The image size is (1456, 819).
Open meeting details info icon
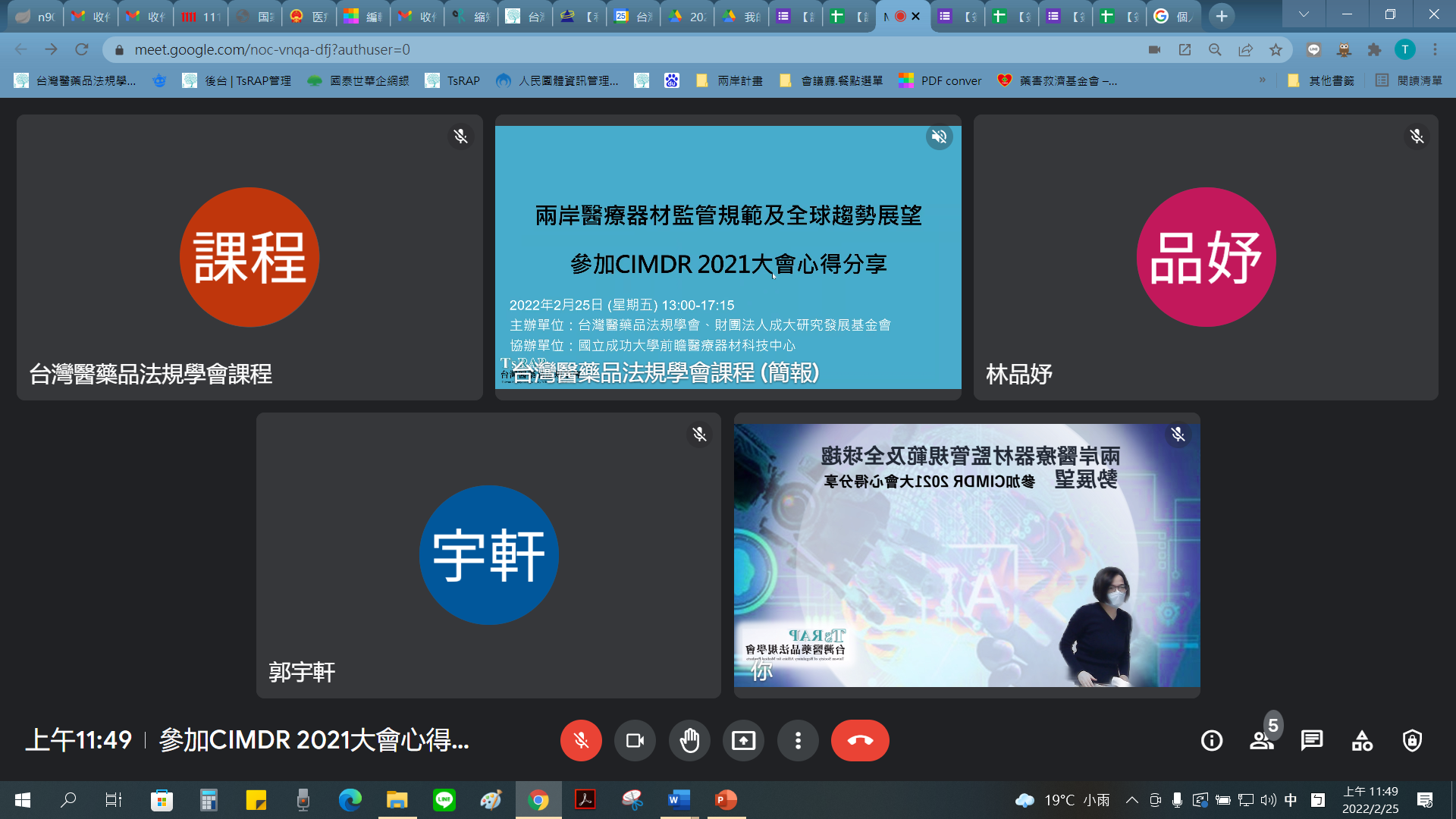click(1211, 740)
